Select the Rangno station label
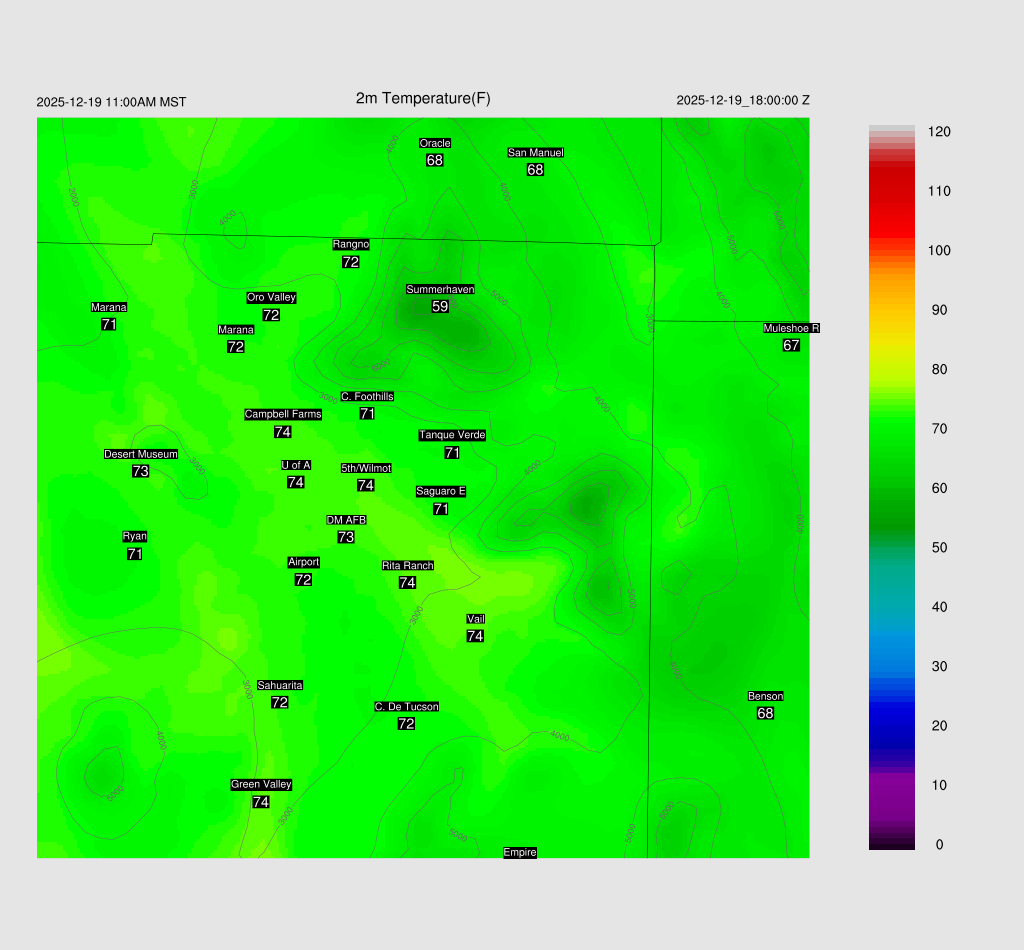 (351, 245)
